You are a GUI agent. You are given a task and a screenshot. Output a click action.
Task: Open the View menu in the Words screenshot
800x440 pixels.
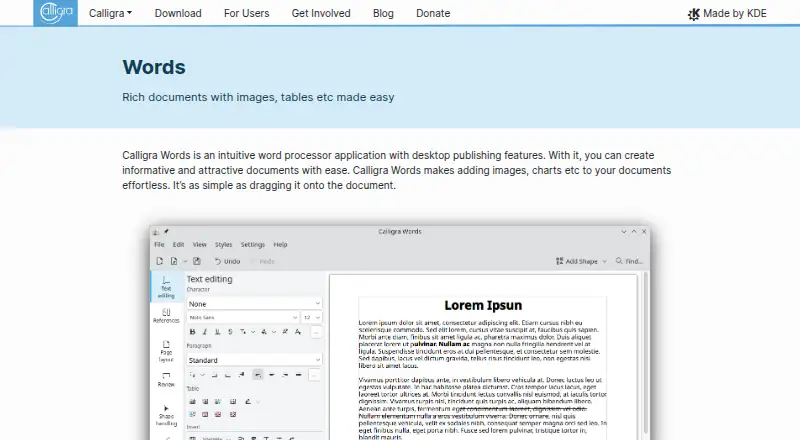coord(199,245)
